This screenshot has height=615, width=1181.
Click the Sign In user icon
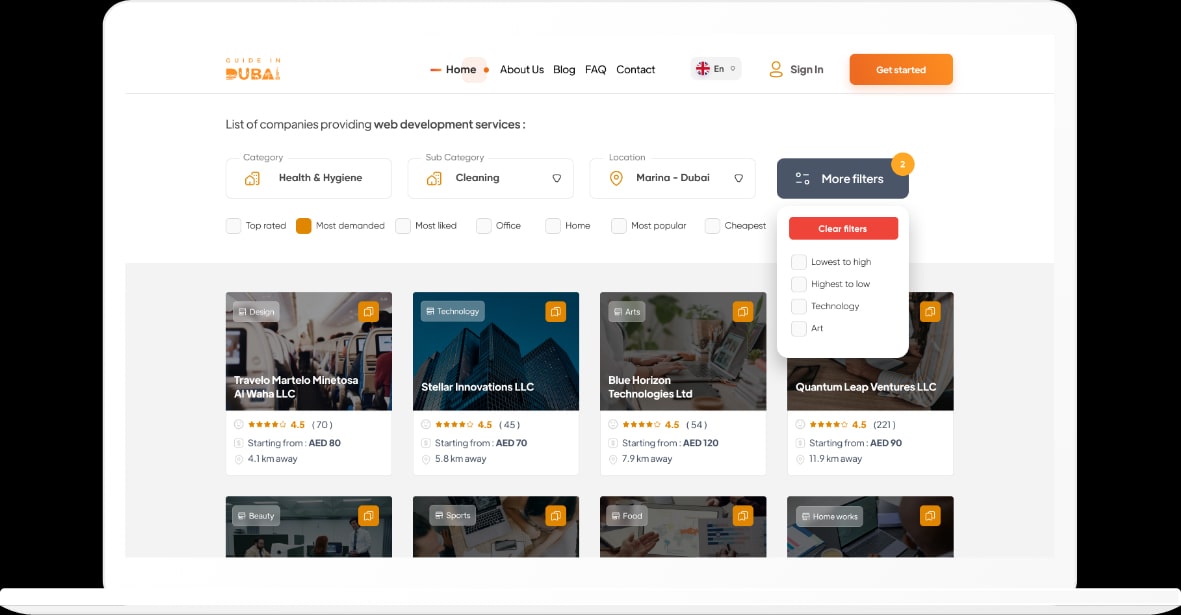click(x=775, y=70)
